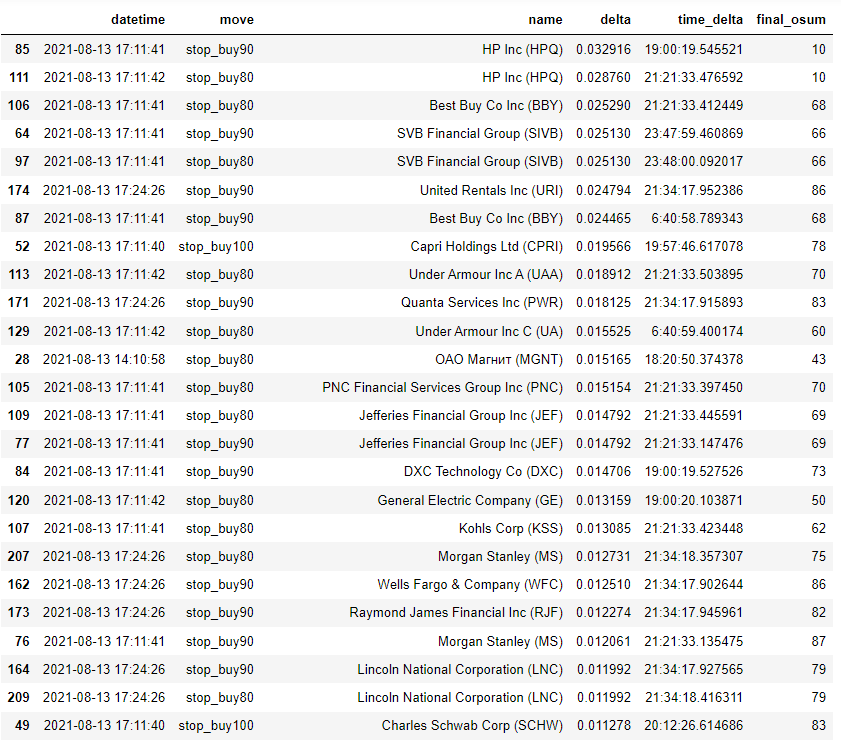Select row index 49
This screenshot has height=743, width=841.
pyautogui.click(x=22, y=725)
